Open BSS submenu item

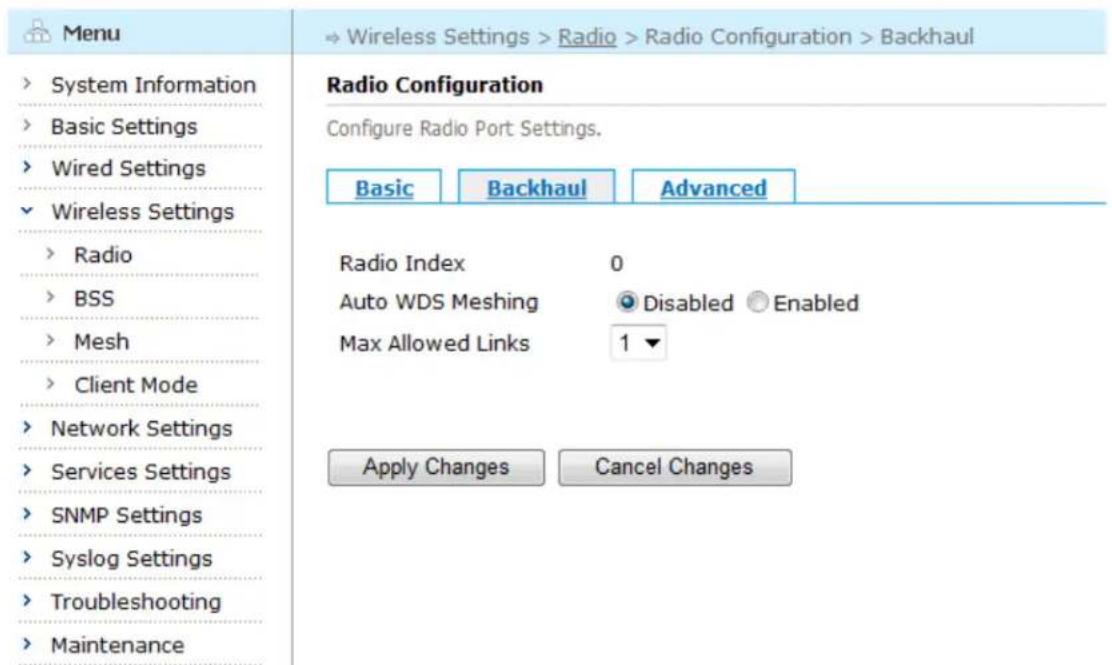pos(94,298)
